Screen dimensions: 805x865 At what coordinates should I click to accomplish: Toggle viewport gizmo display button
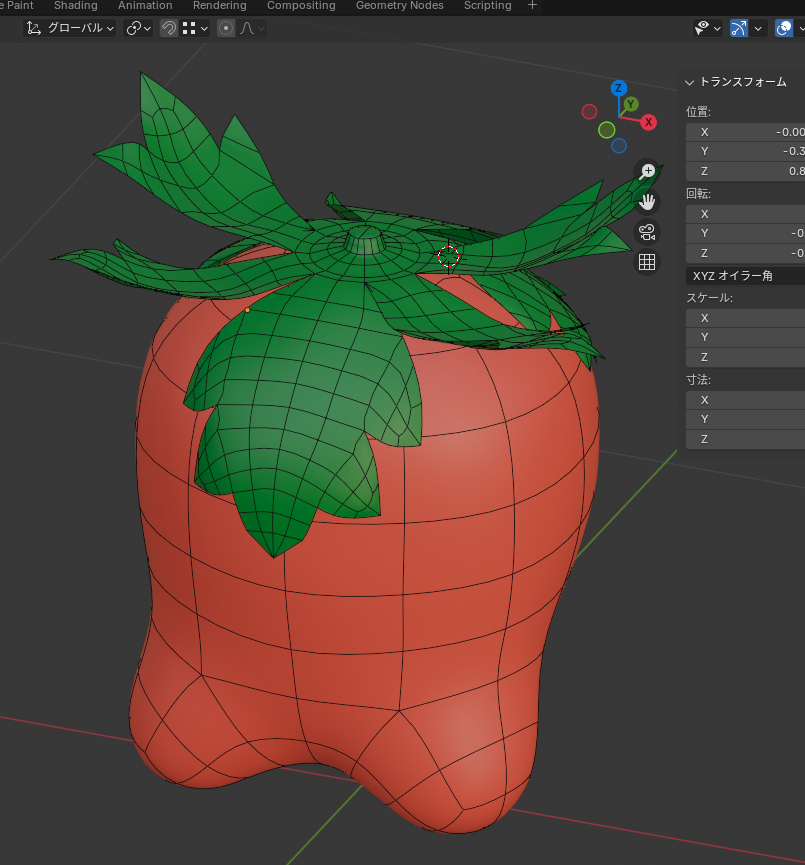tap(739, 28)
